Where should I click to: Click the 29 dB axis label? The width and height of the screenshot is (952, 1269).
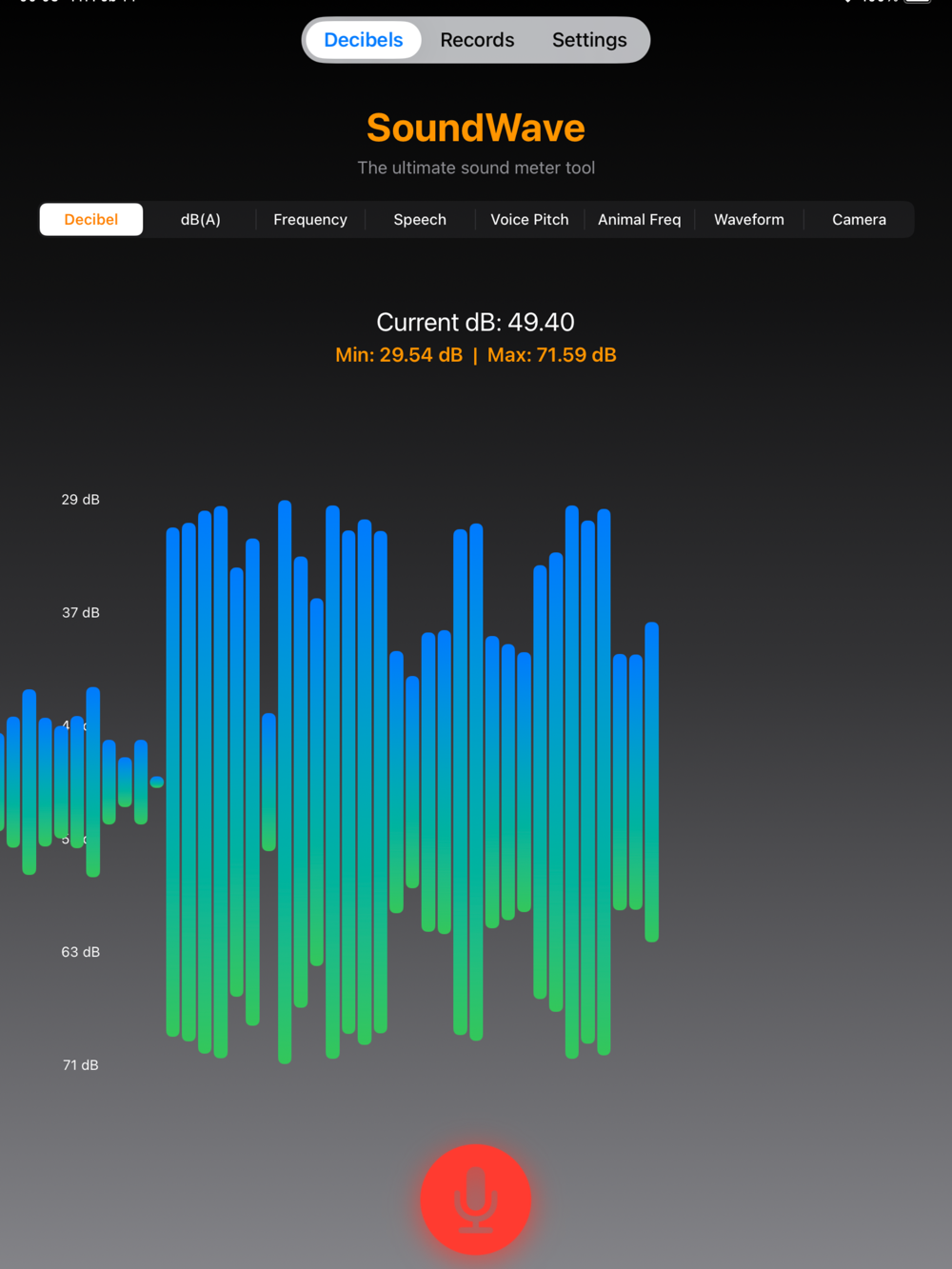tap(81, 500)
